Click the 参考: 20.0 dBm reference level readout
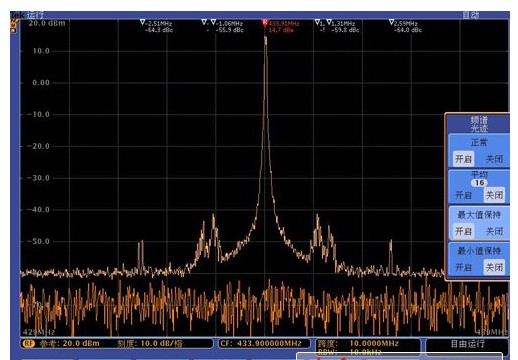The width and height of the screenshot is (518, 360). pos(70,343)
